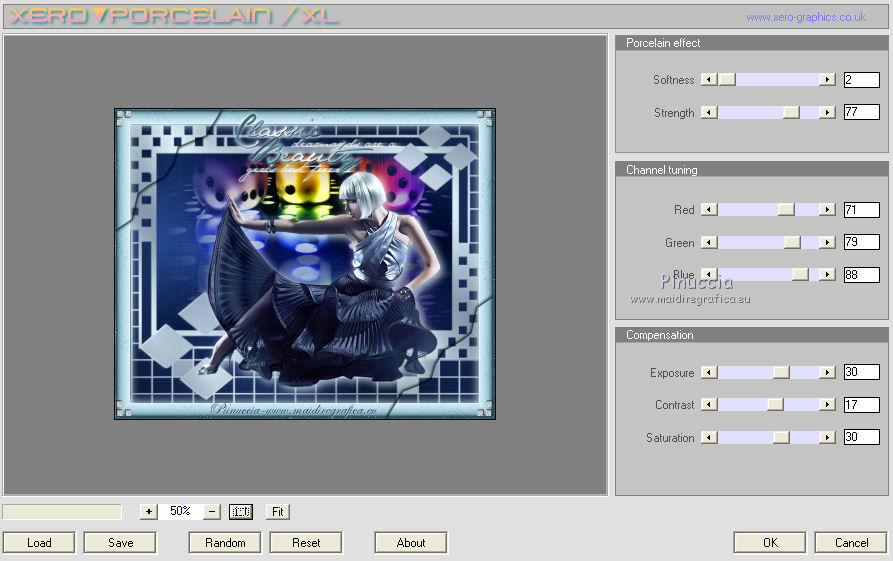893x561 pixels.
Task: Click the Strength left arrow
Action: [709, 112]
